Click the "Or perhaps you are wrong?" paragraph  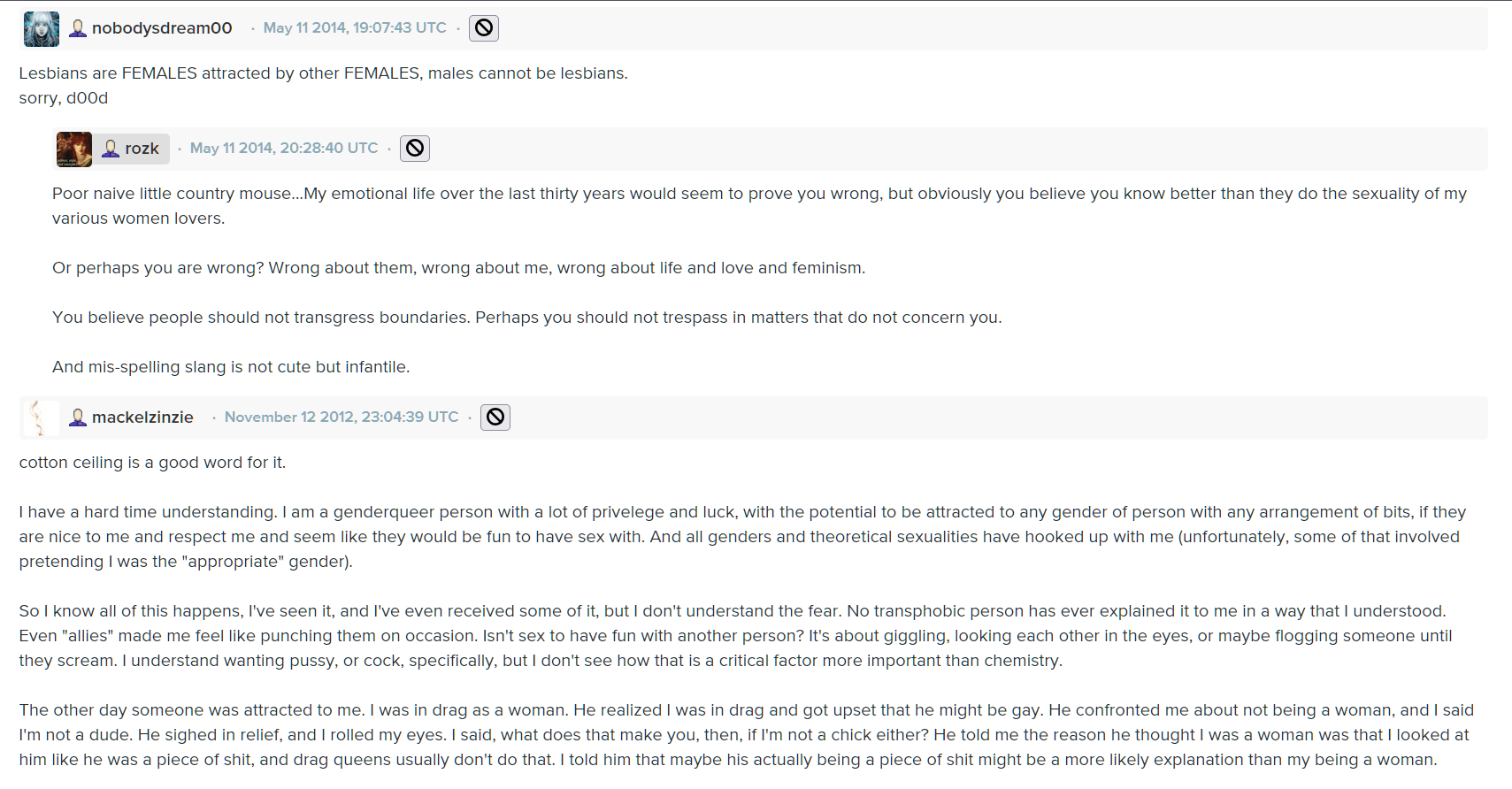[x=458, y=268]
